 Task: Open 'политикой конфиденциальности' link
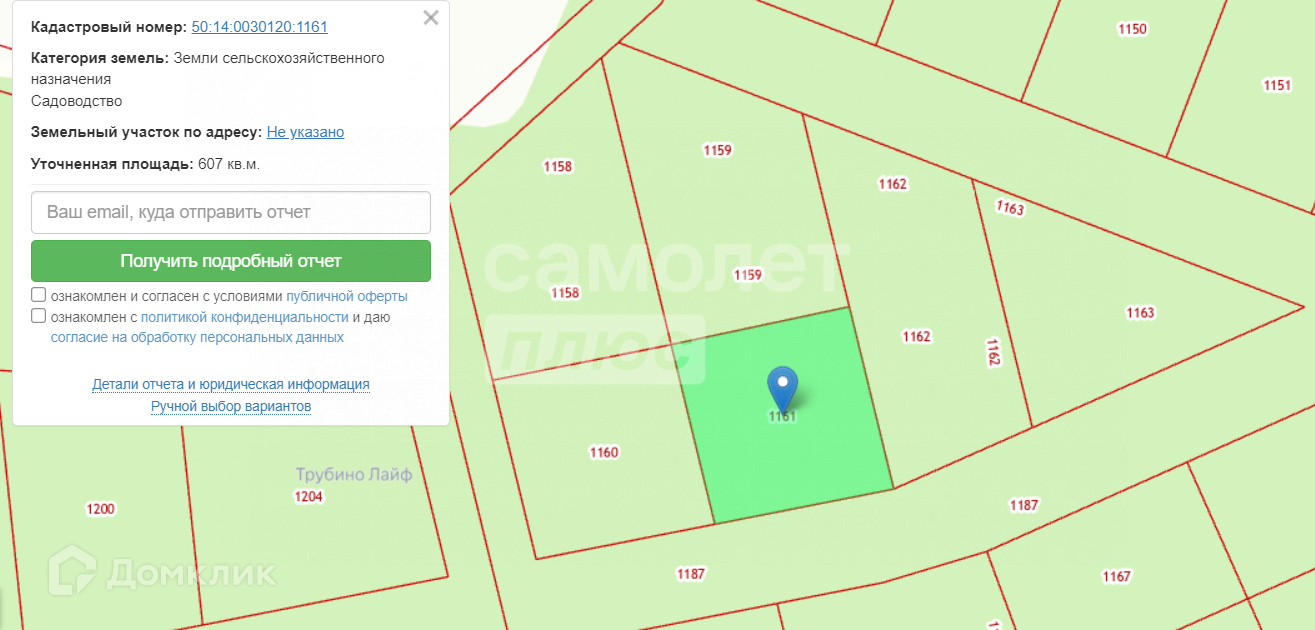point(244,317)
